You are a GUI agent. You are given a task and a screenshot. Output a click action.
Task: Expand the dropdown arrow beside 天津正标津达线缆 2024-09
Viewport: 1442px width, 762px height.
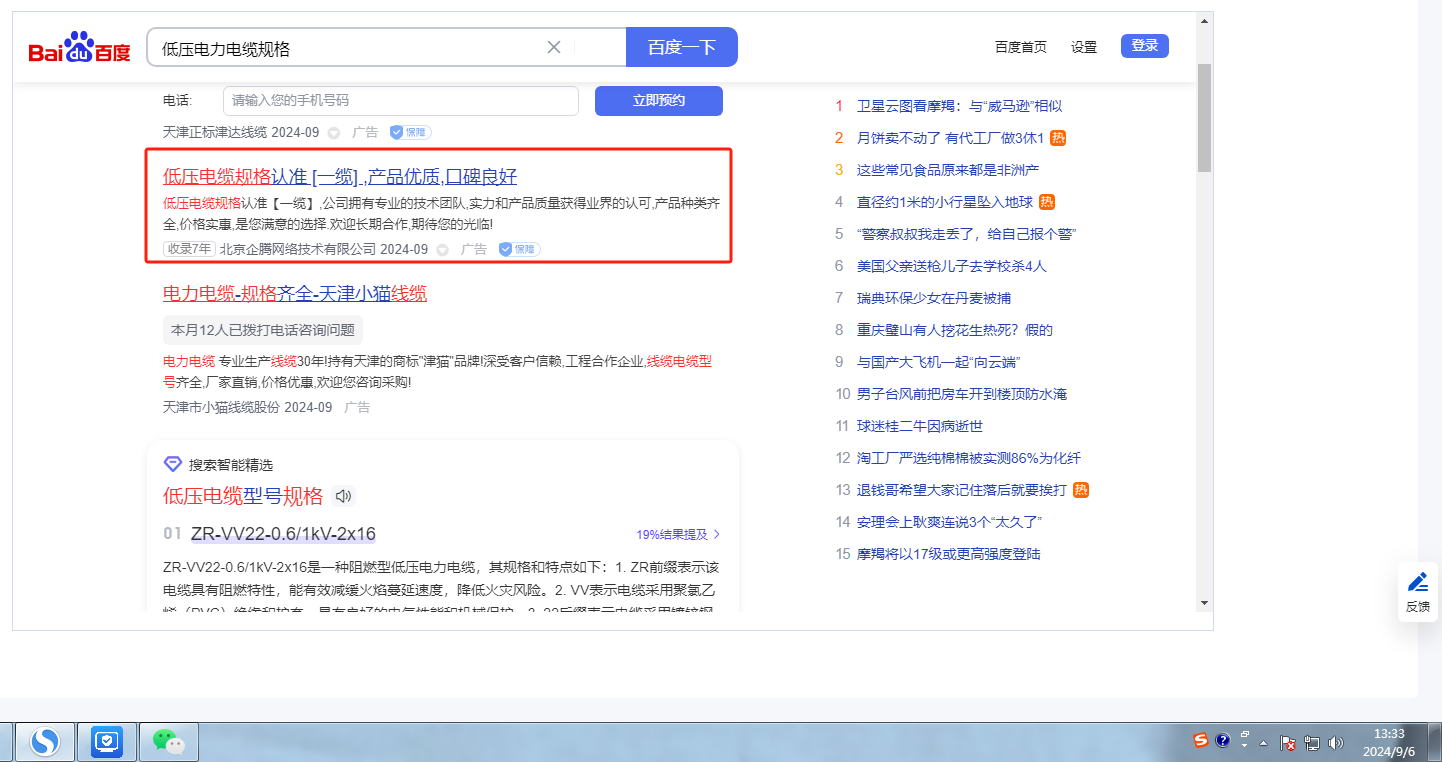pyautogui.click(x=334, y=132)
